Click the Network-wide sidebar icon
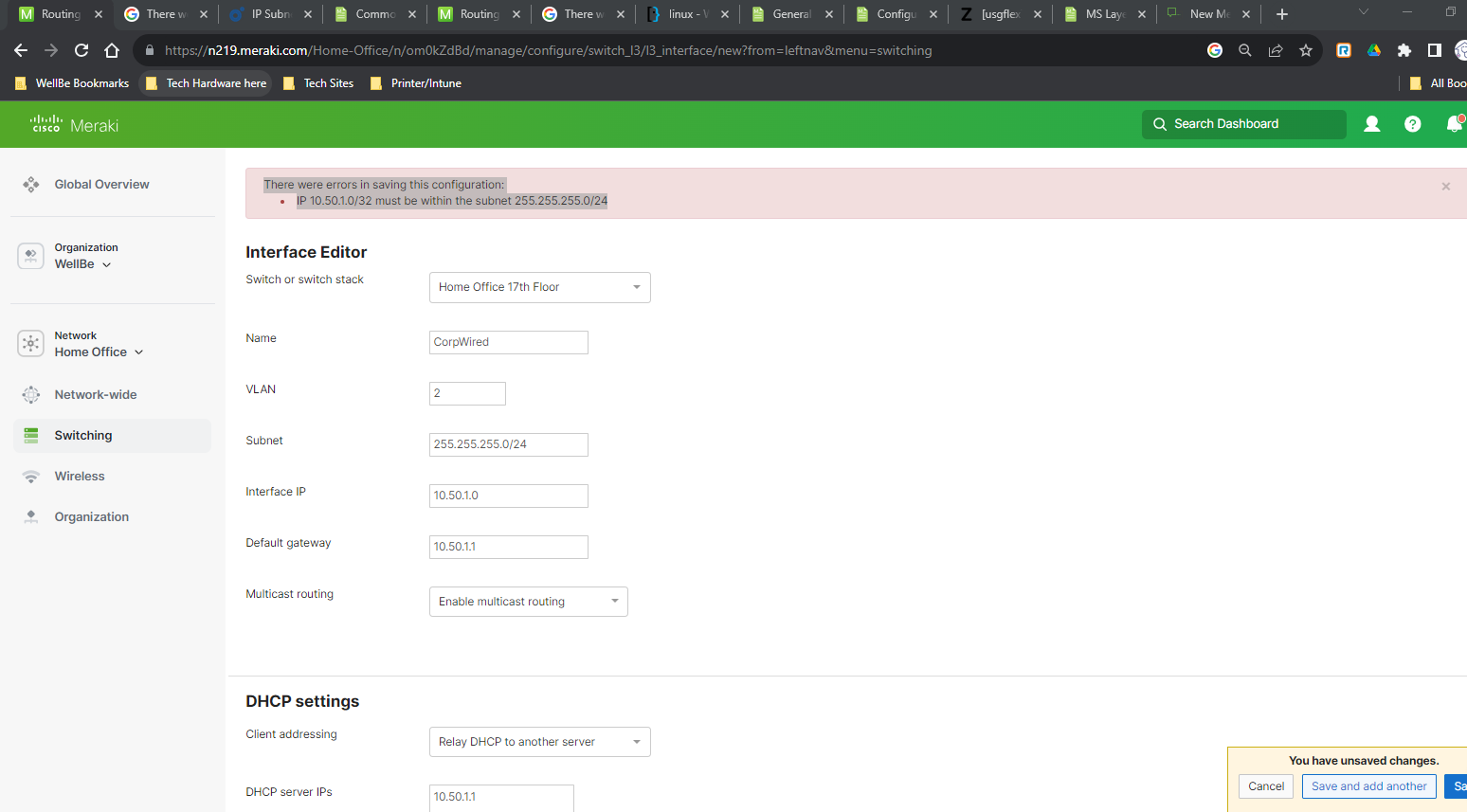The image size is (1467, 812). [31, 394]
